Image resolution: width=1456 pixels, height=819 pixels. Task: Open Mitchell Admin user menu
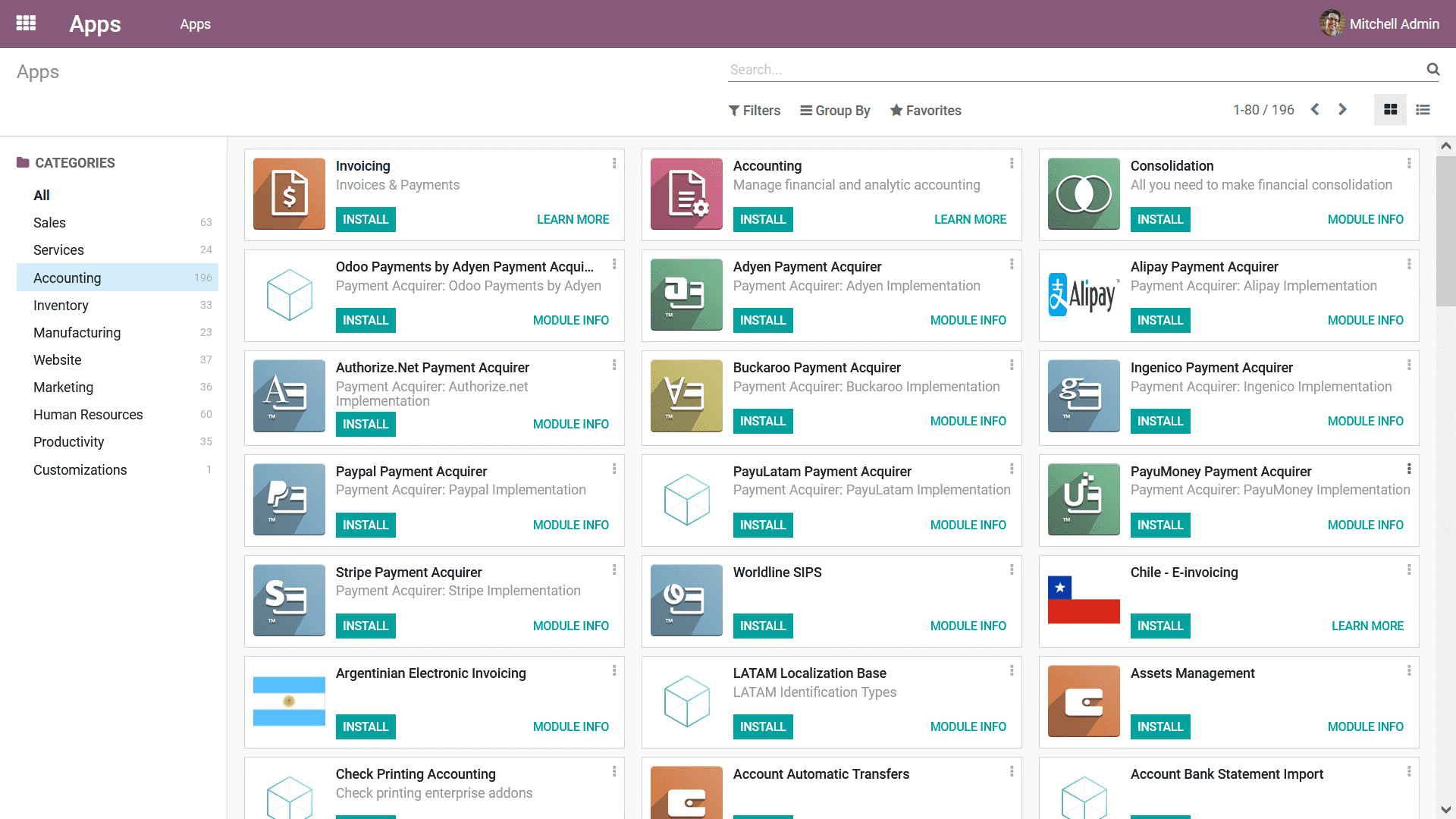coord(1379,24)
